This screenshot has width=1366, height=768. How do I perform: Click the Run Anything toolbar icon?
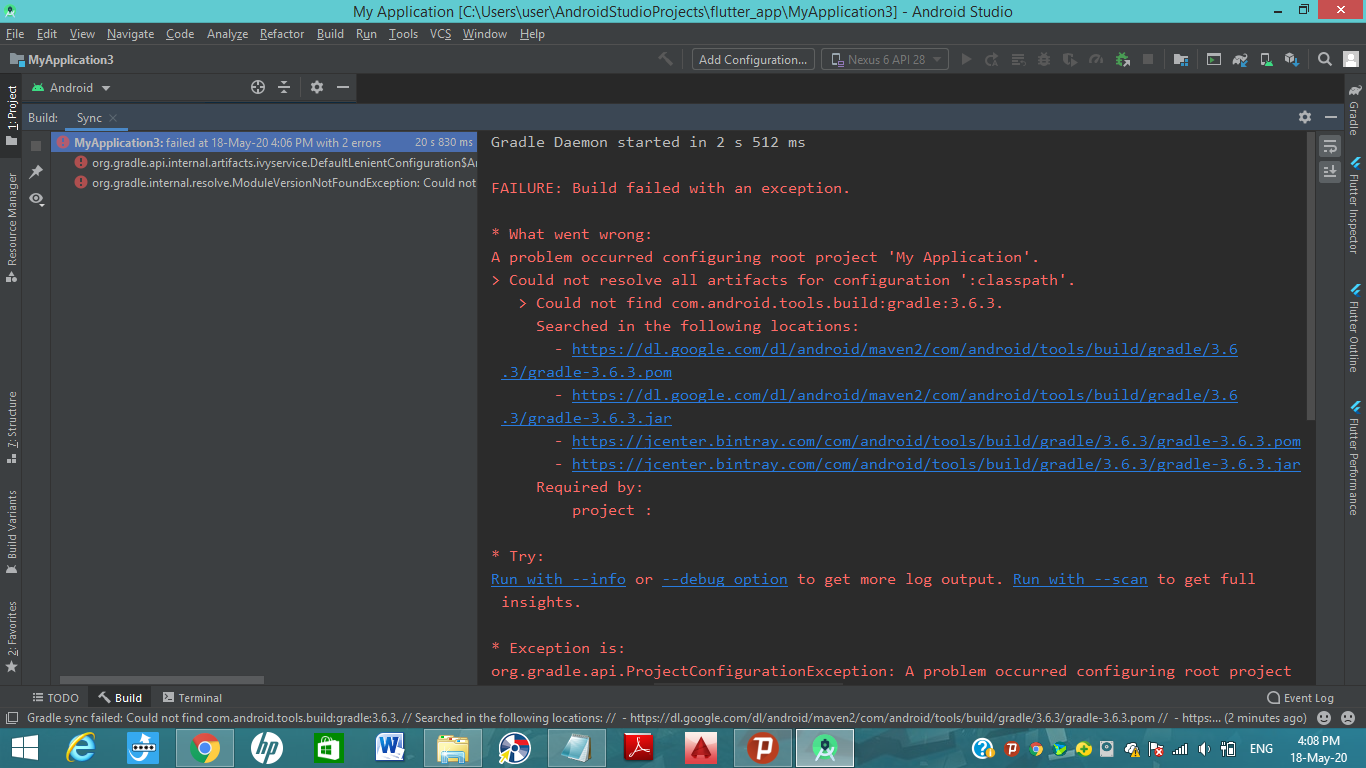1213,59
